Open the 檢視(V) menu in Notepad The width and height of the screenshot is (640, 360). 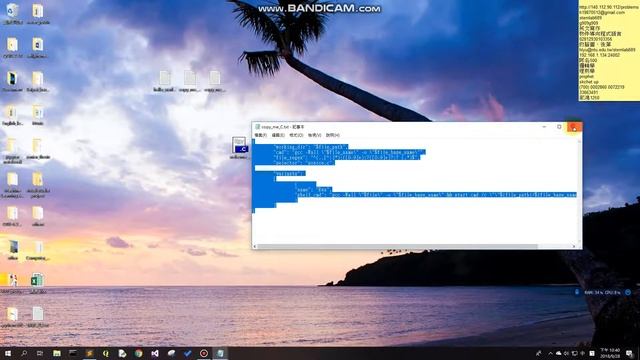(314, 135)
